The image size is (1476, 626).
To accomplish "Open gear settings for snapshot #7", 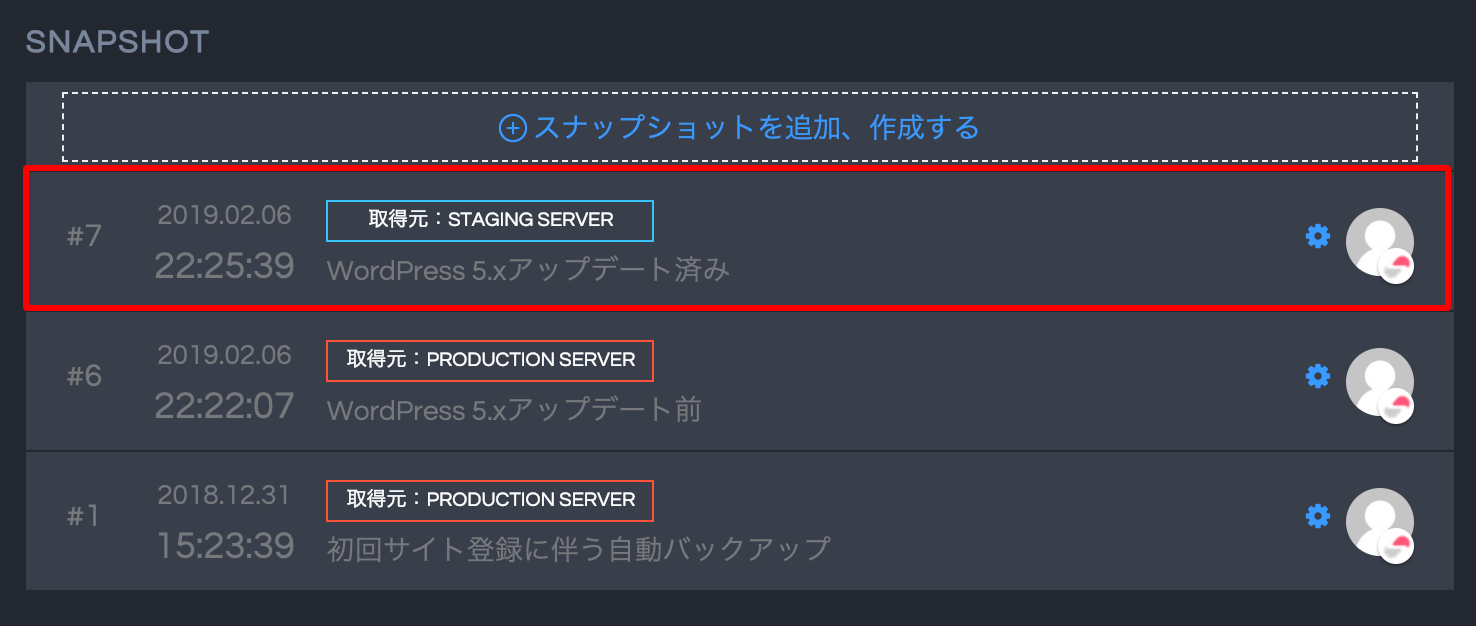I will (1318, 236).
